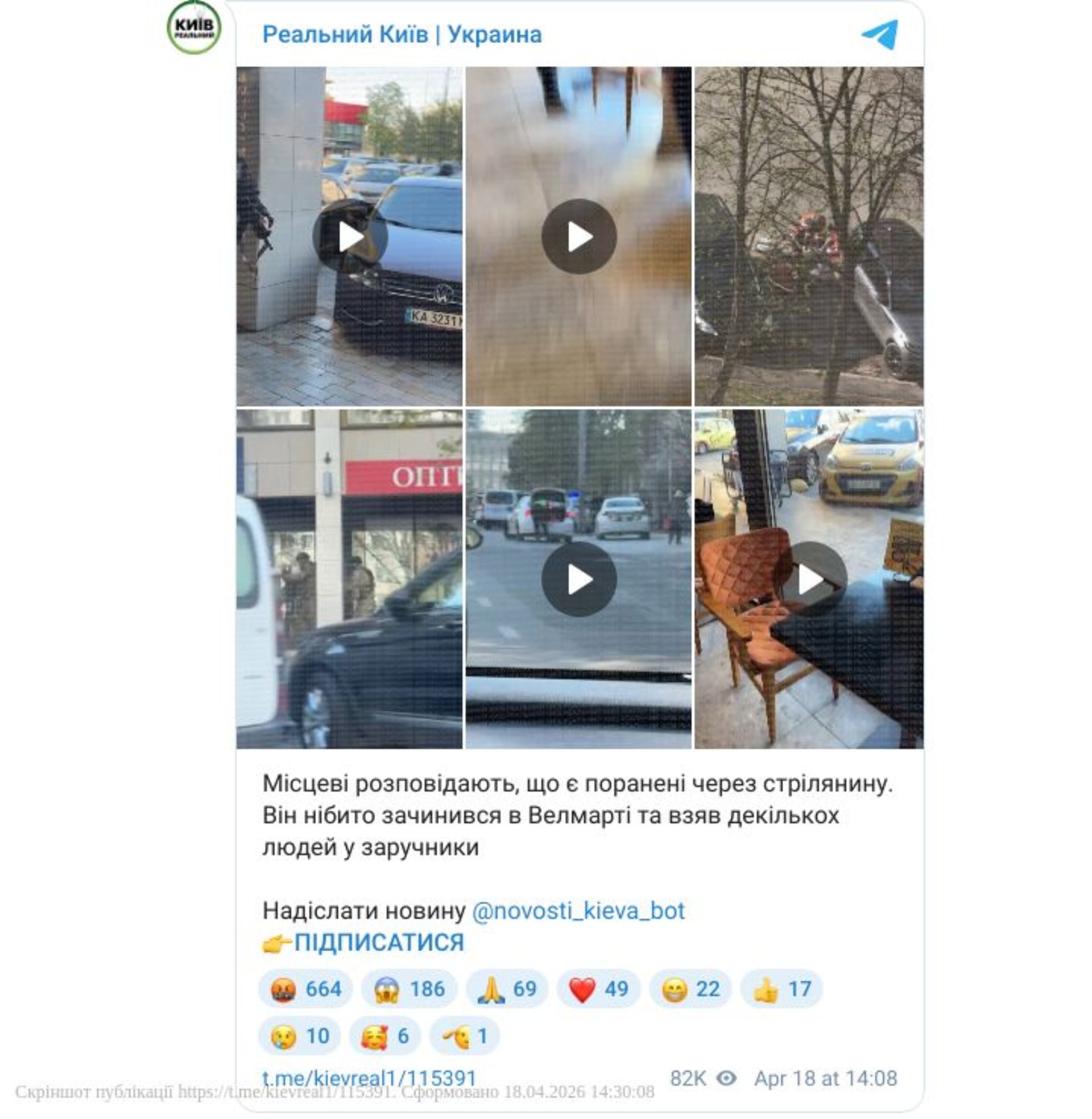
Task: Toggle the angry face reaction 664
Action: [305, 989]
